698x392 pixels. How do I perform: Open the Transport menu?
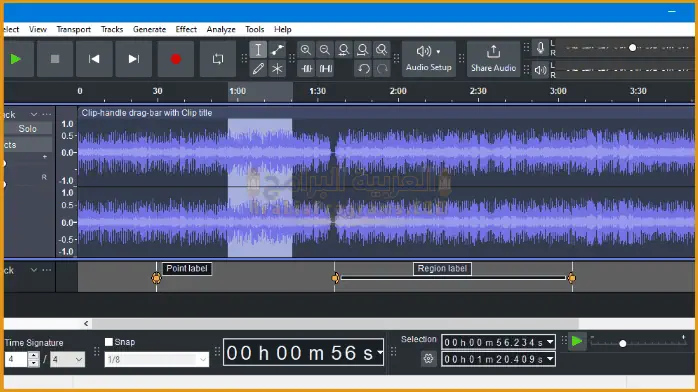[73, 29]
